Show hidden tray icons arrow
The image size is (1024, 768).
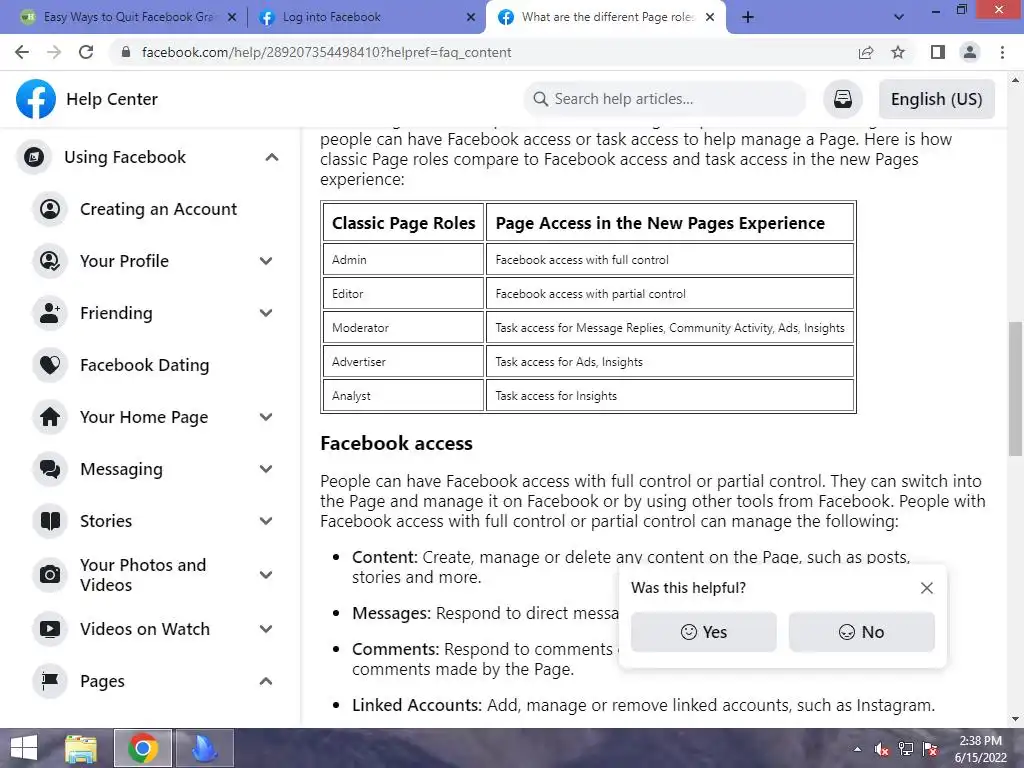click(857, 749)
